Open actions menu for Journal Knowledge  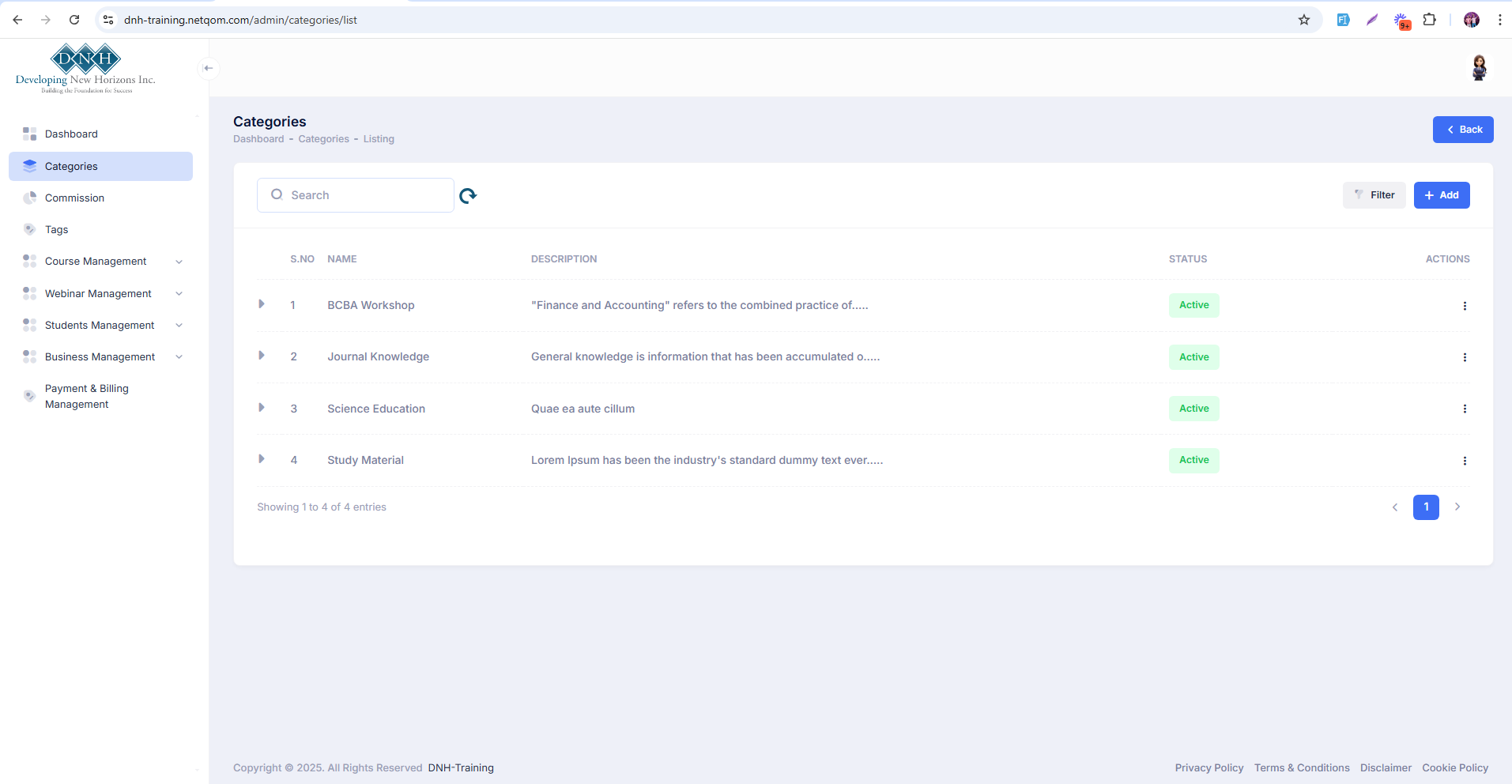tap(1465, 357)
